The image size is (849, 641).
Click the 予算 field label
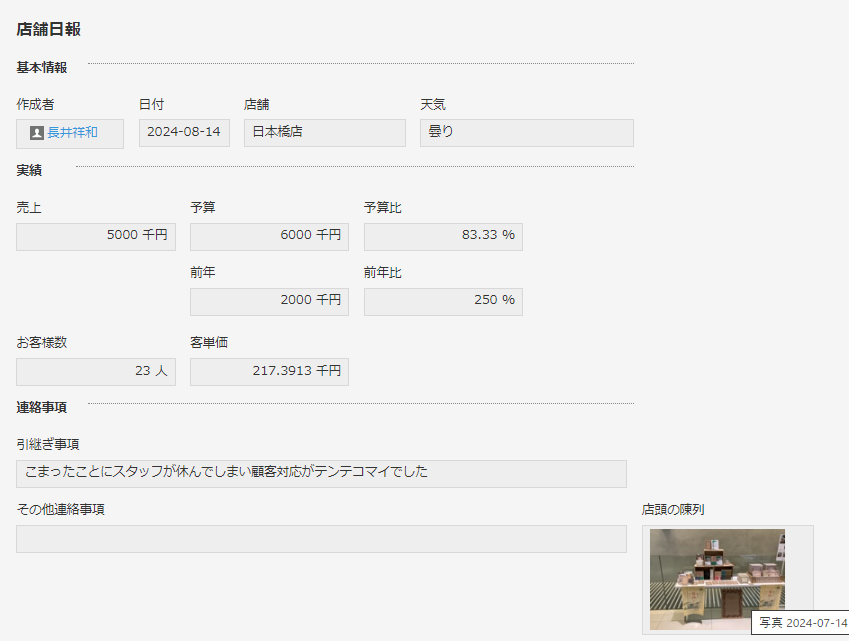[203, 207]
